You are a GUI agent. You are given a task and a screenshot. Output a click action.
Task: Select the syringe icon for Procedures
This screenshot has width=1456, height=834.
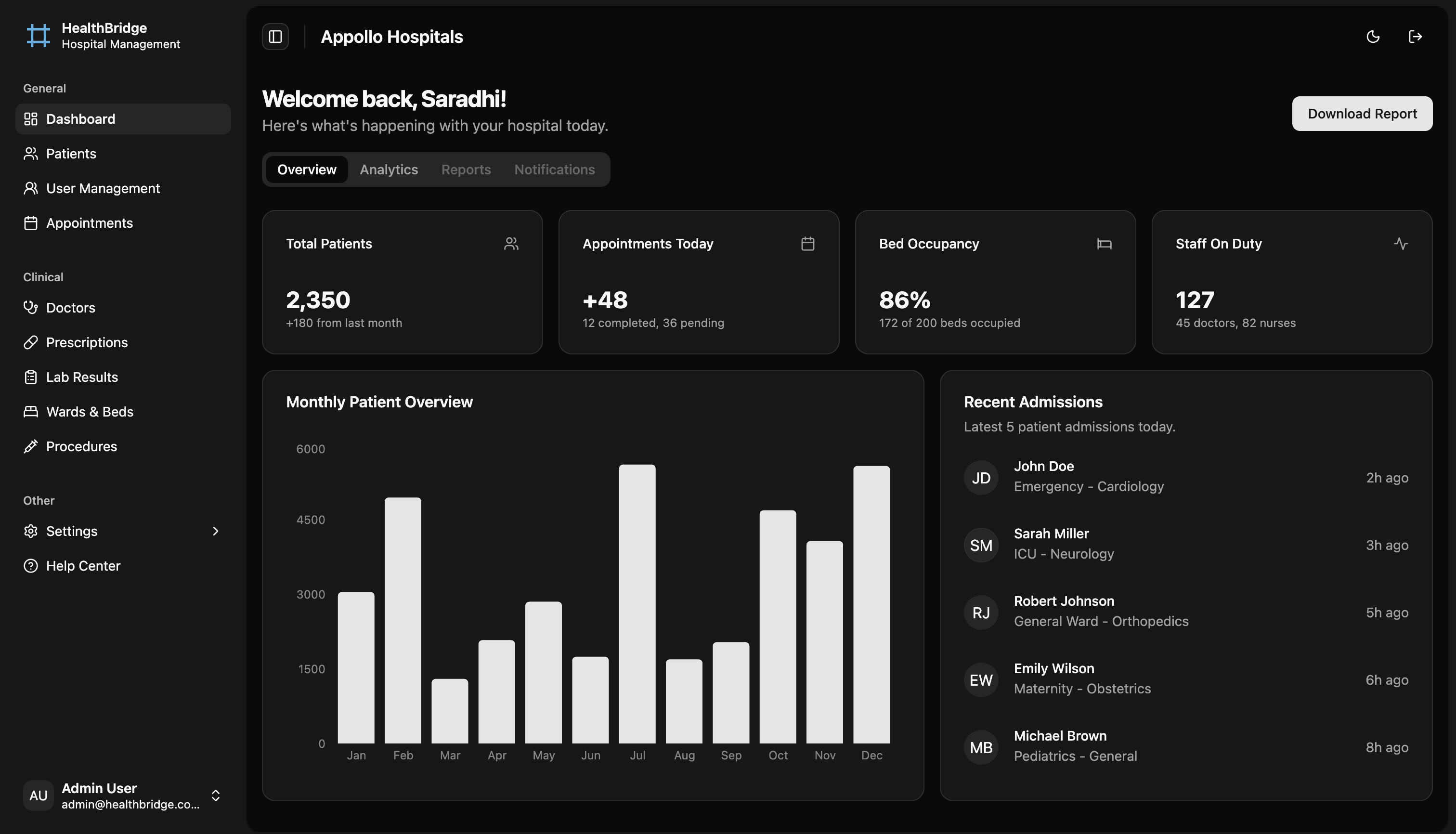tap(31, 446)
